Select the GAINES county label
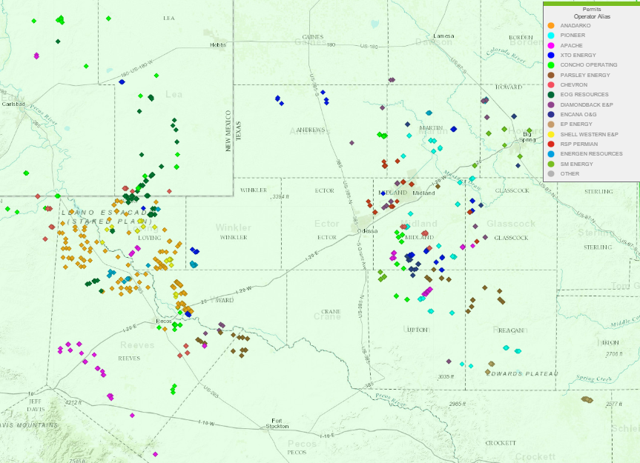 [313, 37]
